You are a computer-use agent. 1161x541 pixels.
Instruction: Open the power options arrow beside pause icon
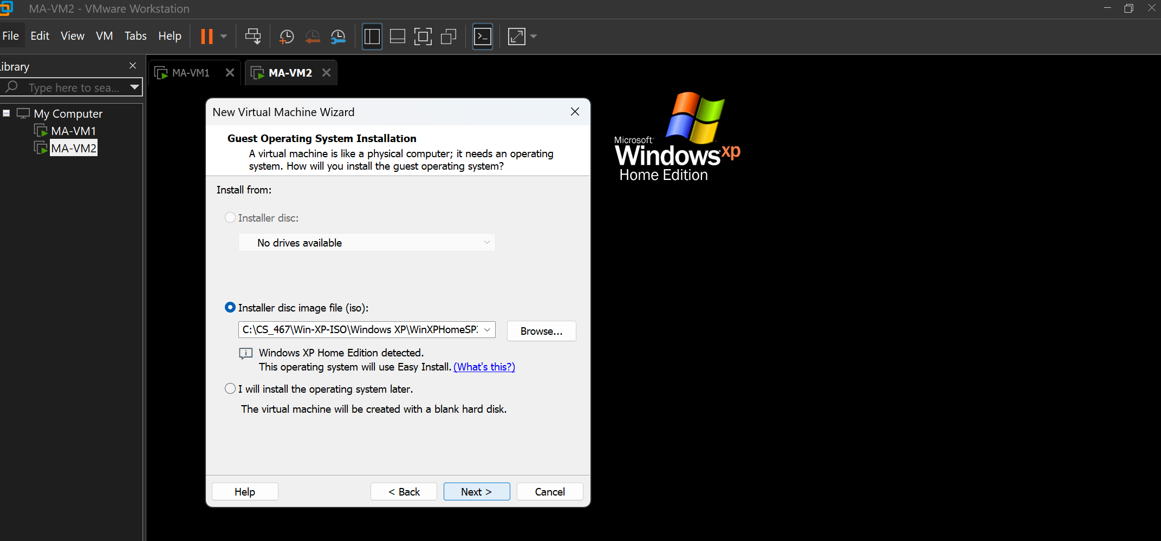click(x=224, y=36)
